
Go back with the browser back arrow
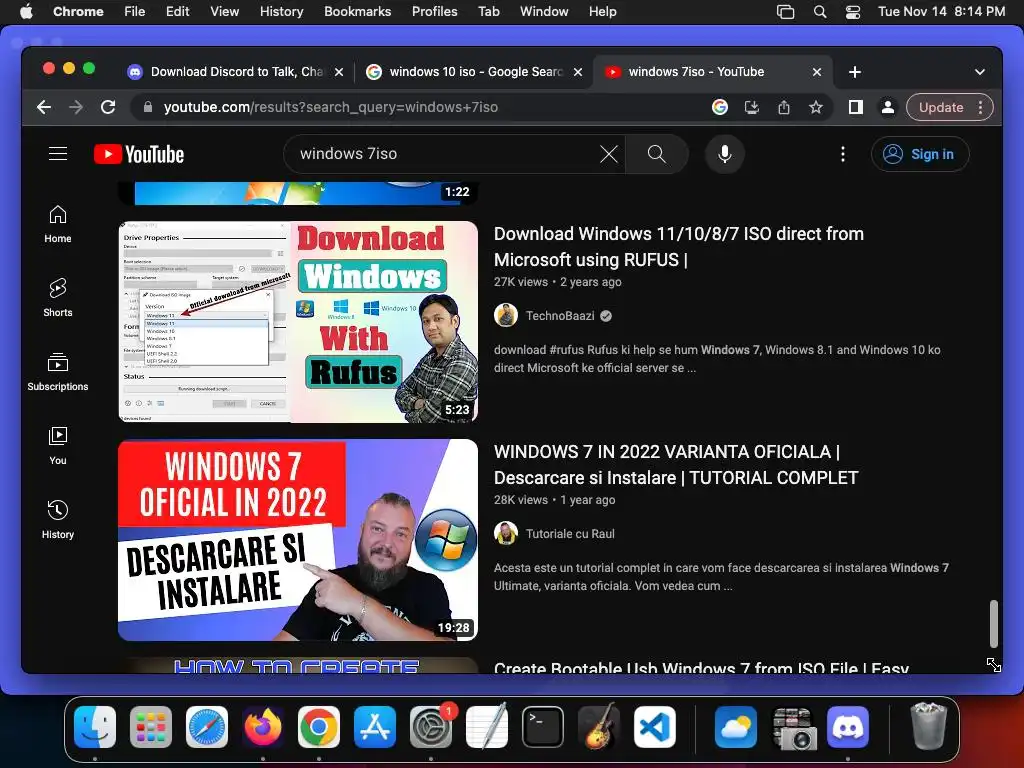tap(44, 107)
